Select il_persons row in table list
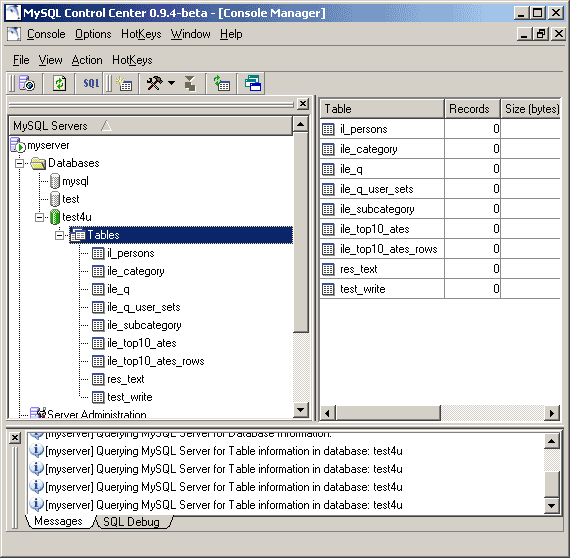Screen dimensions: 570x558 (440, 129)
